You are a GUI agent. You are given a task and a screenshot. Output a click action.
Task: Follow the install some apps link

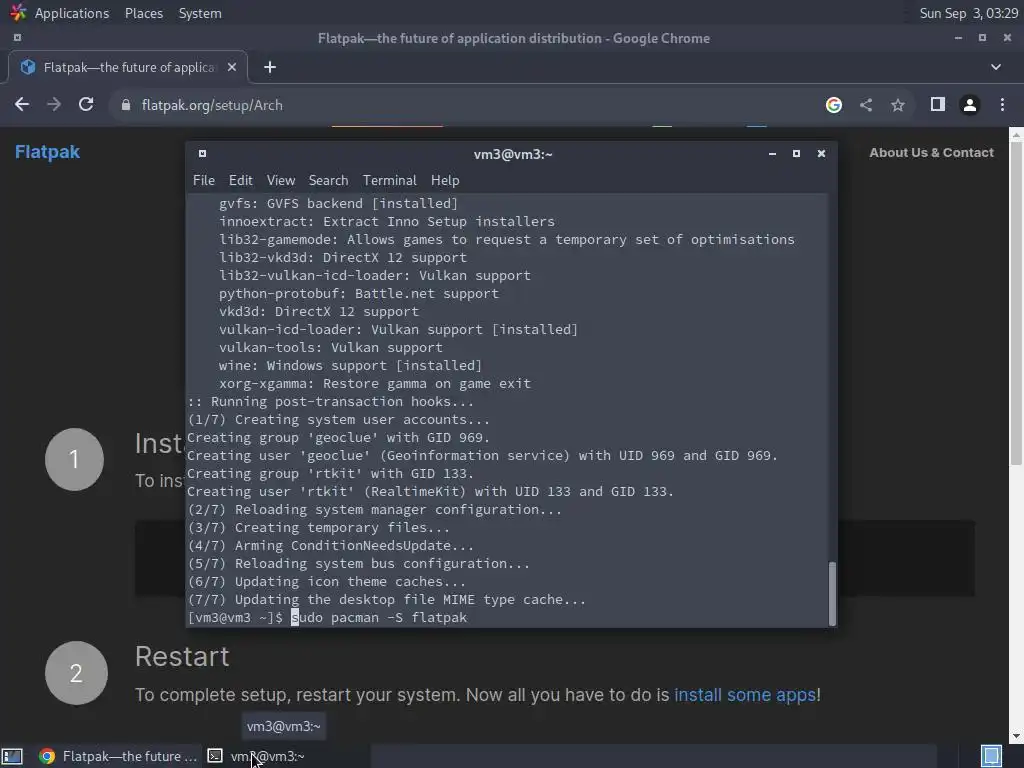(744, 695)
